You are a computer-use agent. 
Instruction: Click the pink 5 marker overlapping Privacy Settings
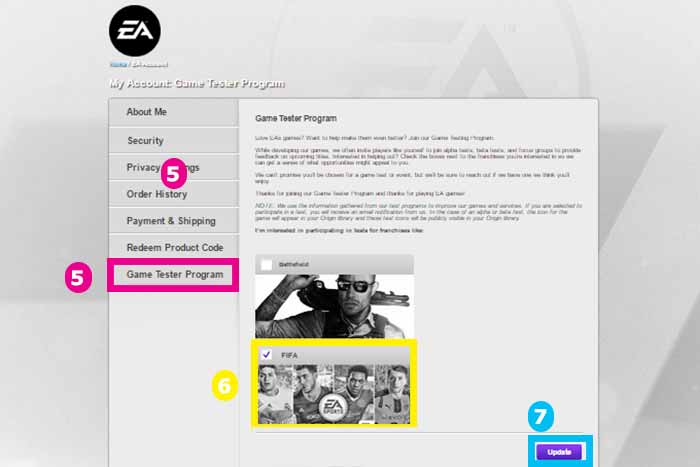tap(174, 173)
